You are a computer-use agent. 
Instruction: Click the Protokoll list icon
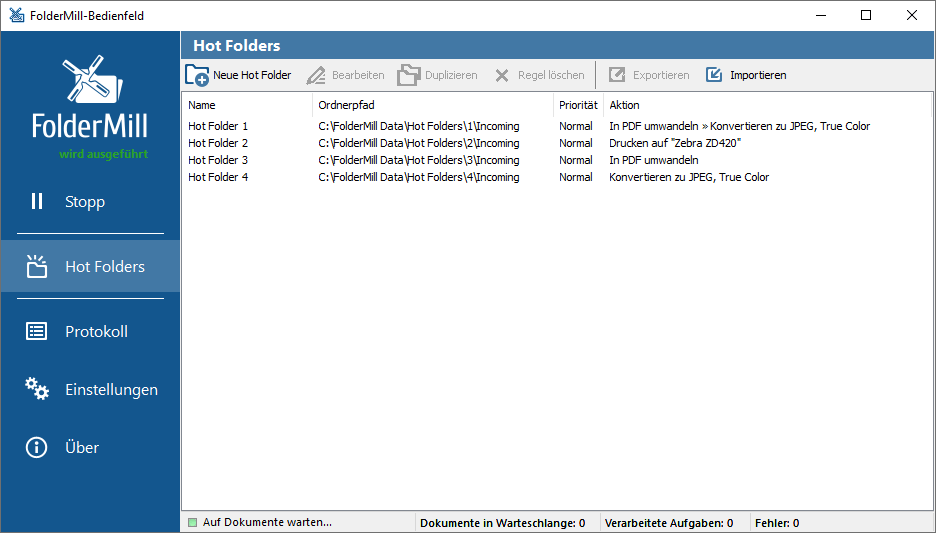coord(36,331)
